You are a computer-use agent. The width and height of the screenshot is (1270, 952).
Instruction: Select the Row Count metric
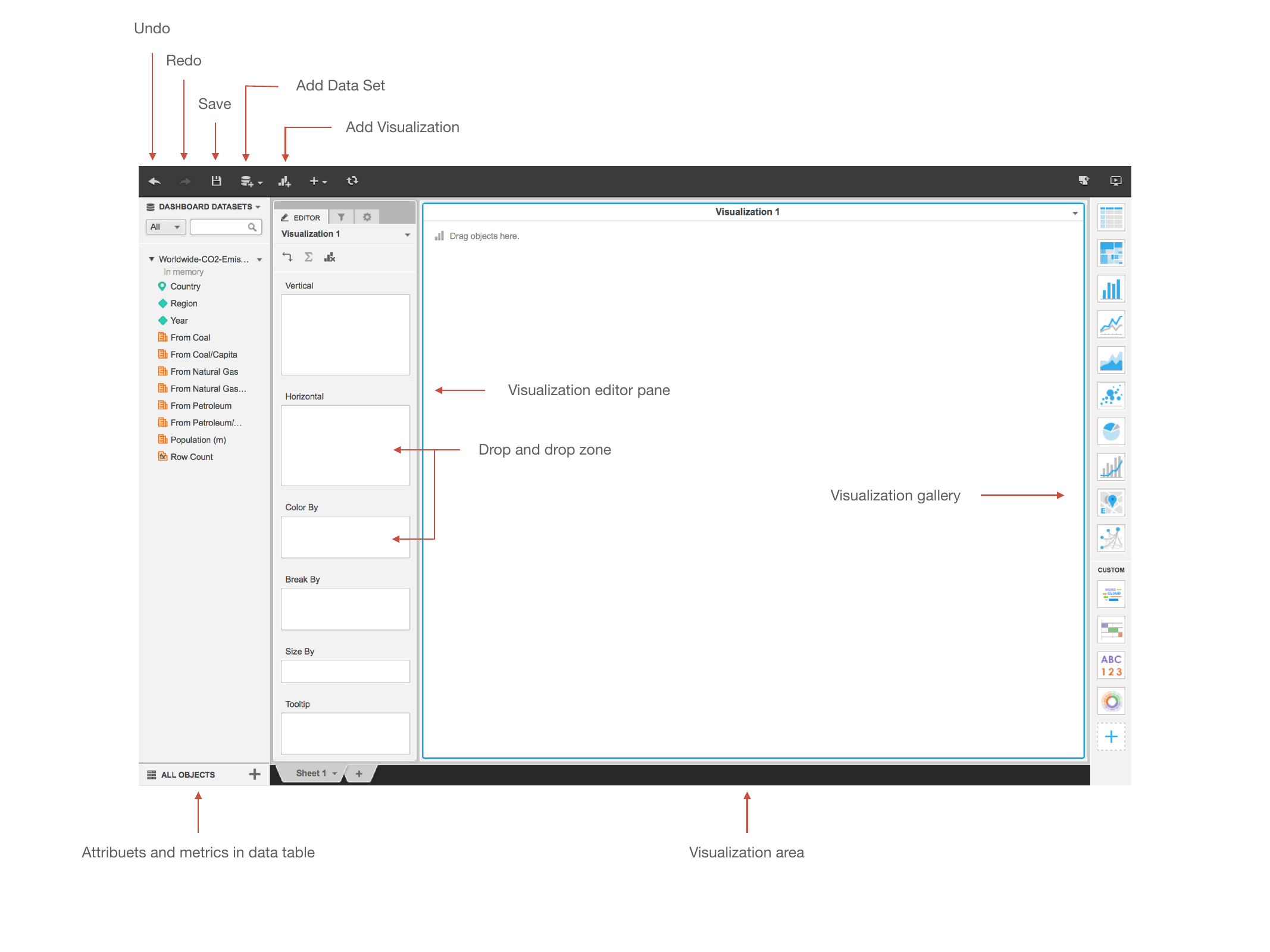[185, 457]
